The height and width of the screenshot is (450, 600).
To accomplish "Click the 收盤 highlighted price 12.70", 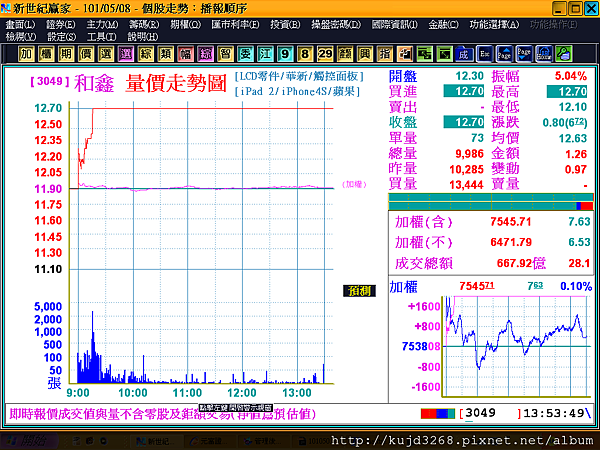I will (464, 122).
